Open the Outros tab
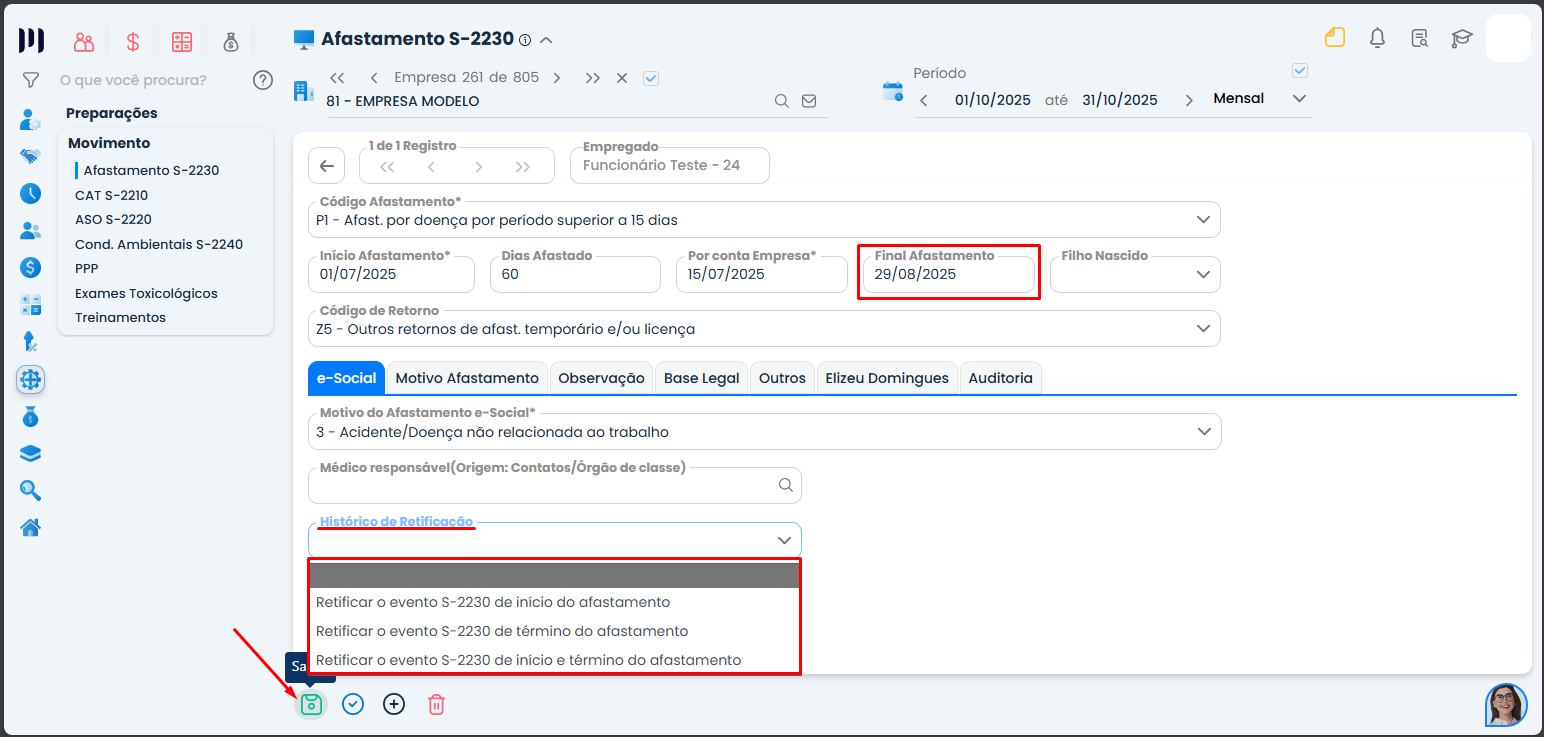The width and height of the screenshot is (1544, 737). click(782, 378)
